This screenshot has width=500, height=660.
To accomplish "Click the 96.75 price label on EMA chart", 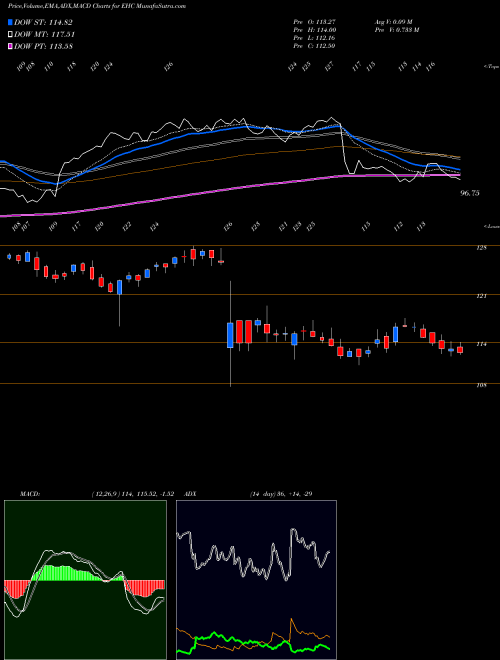I will click(x=470, y=193).
